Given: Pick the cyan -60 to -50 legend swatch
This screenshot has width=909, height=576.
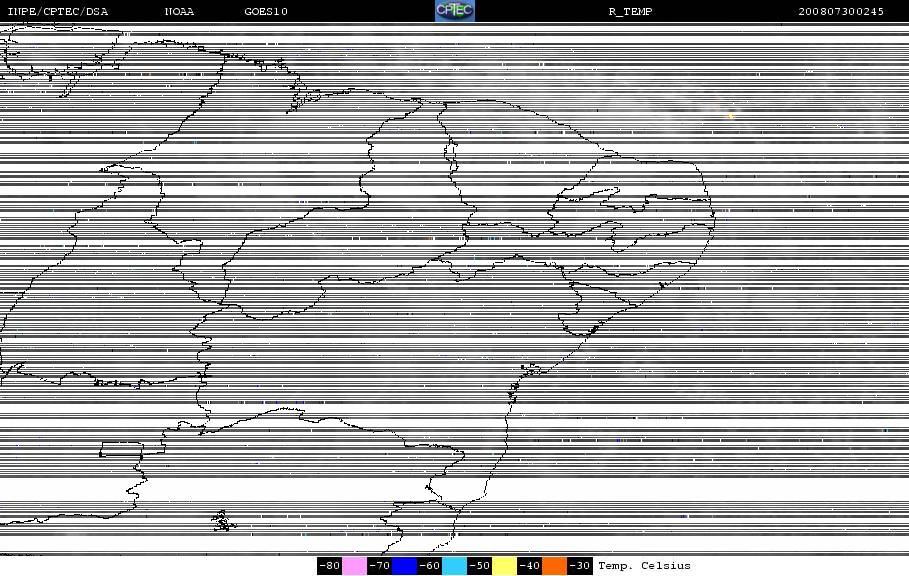Looking at the screenshot, I should click(454, 566).
